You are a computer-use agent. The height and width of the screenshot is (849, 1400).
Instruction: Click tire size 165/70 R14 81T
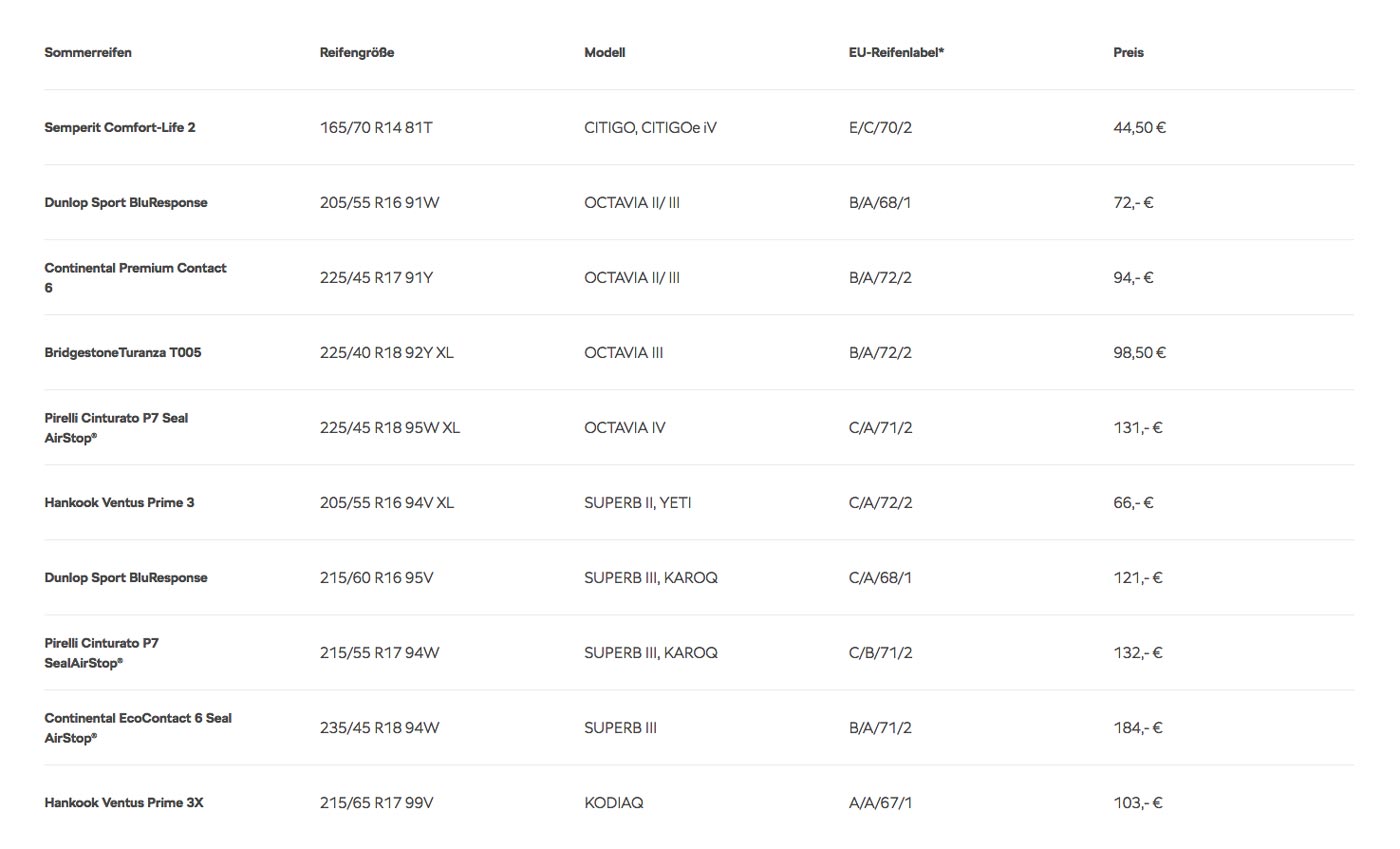click(x=376, y=127)
